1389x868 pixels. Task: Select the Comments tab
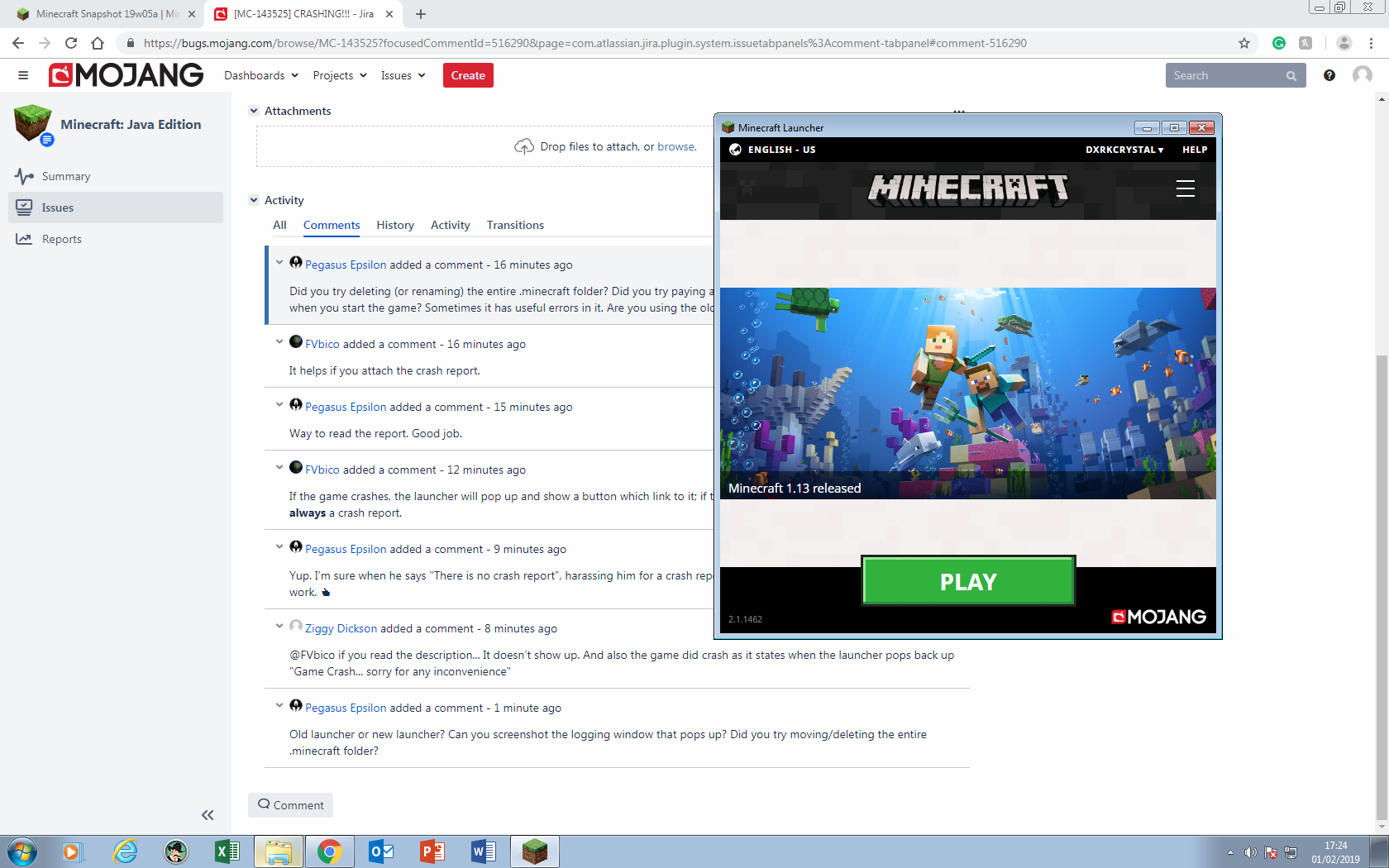tap(332, 225)
